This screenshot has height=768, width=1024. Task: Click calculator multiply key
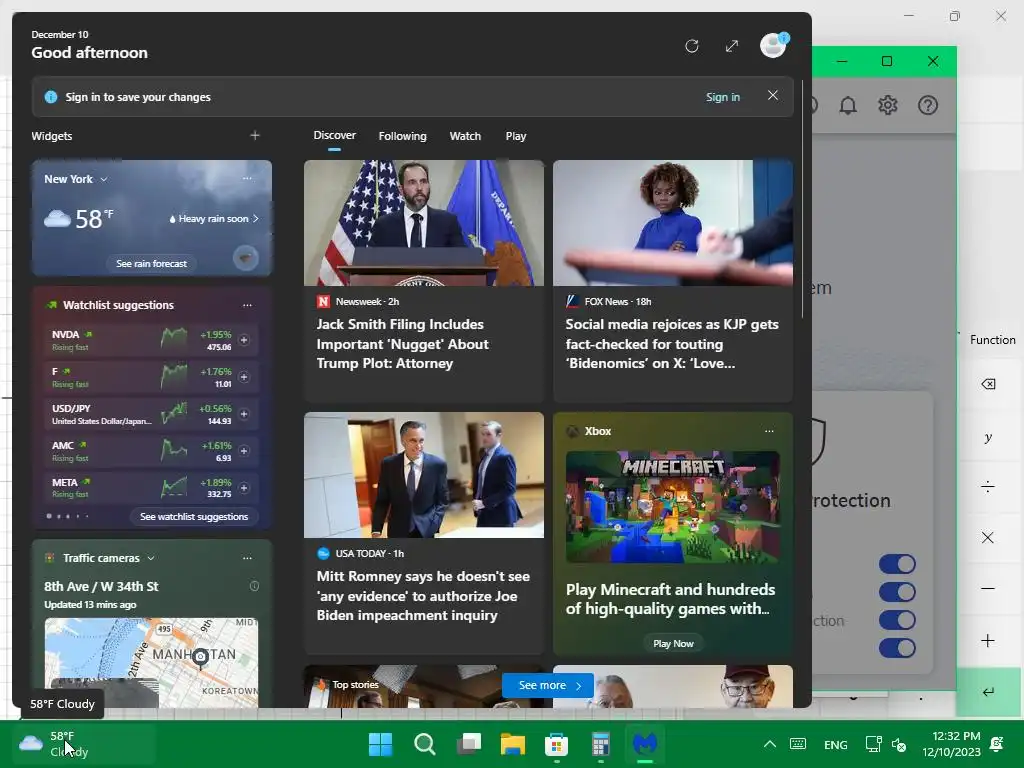click(x=988, y=537)
